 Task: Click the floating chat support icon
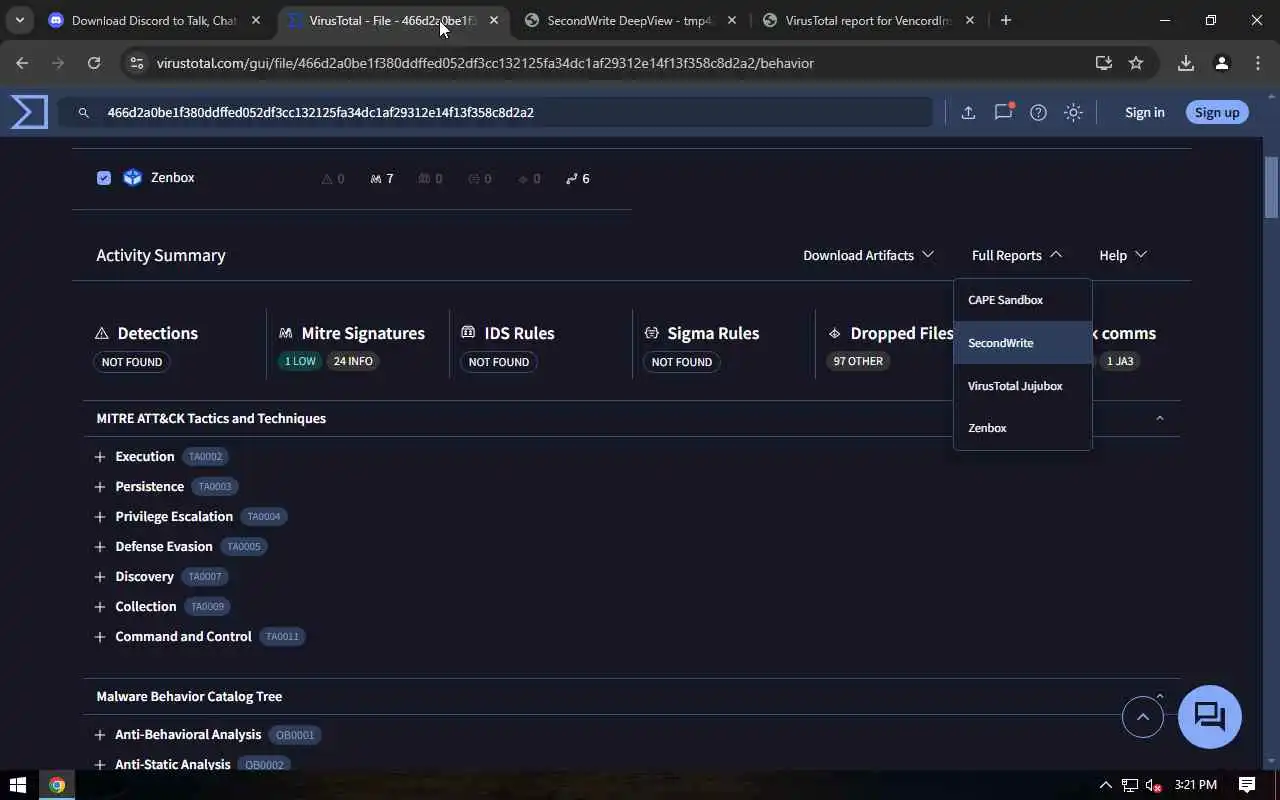click(1210, 717)
